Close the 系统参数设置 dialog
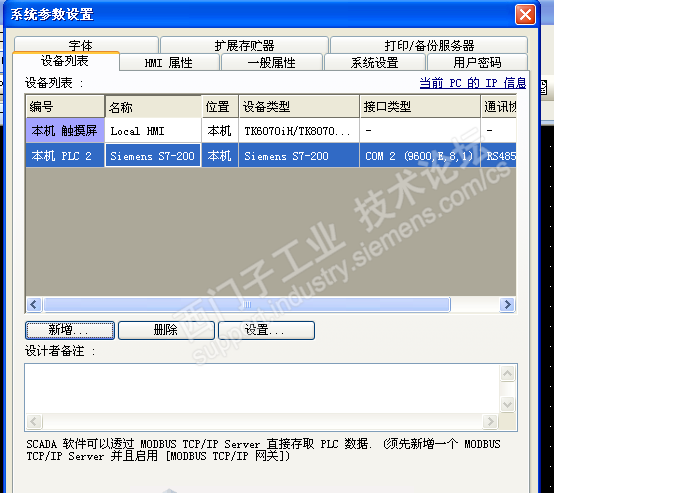 pos(525,14)
